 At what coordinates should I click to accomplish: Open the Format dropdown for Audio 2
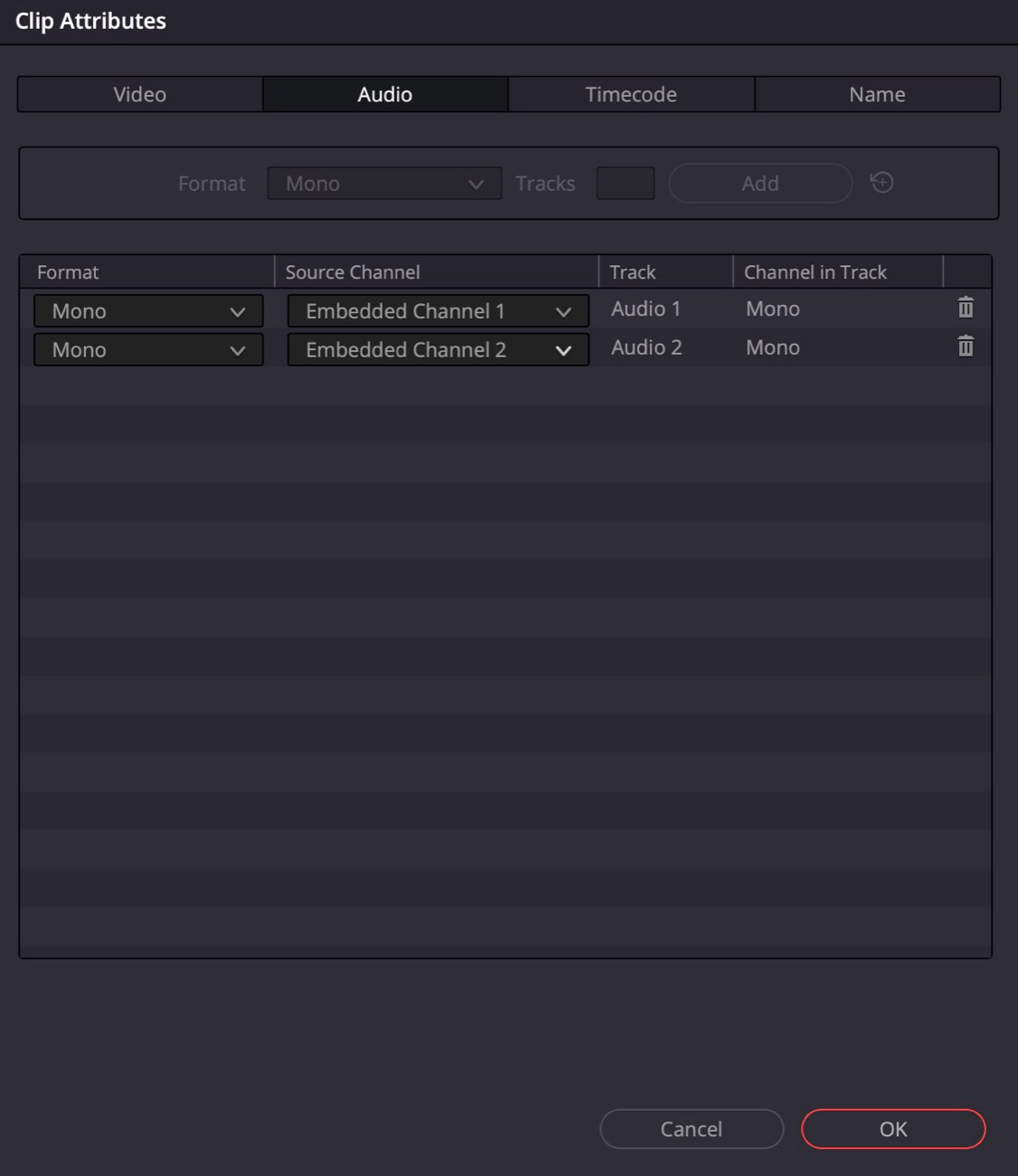point(148,350)
